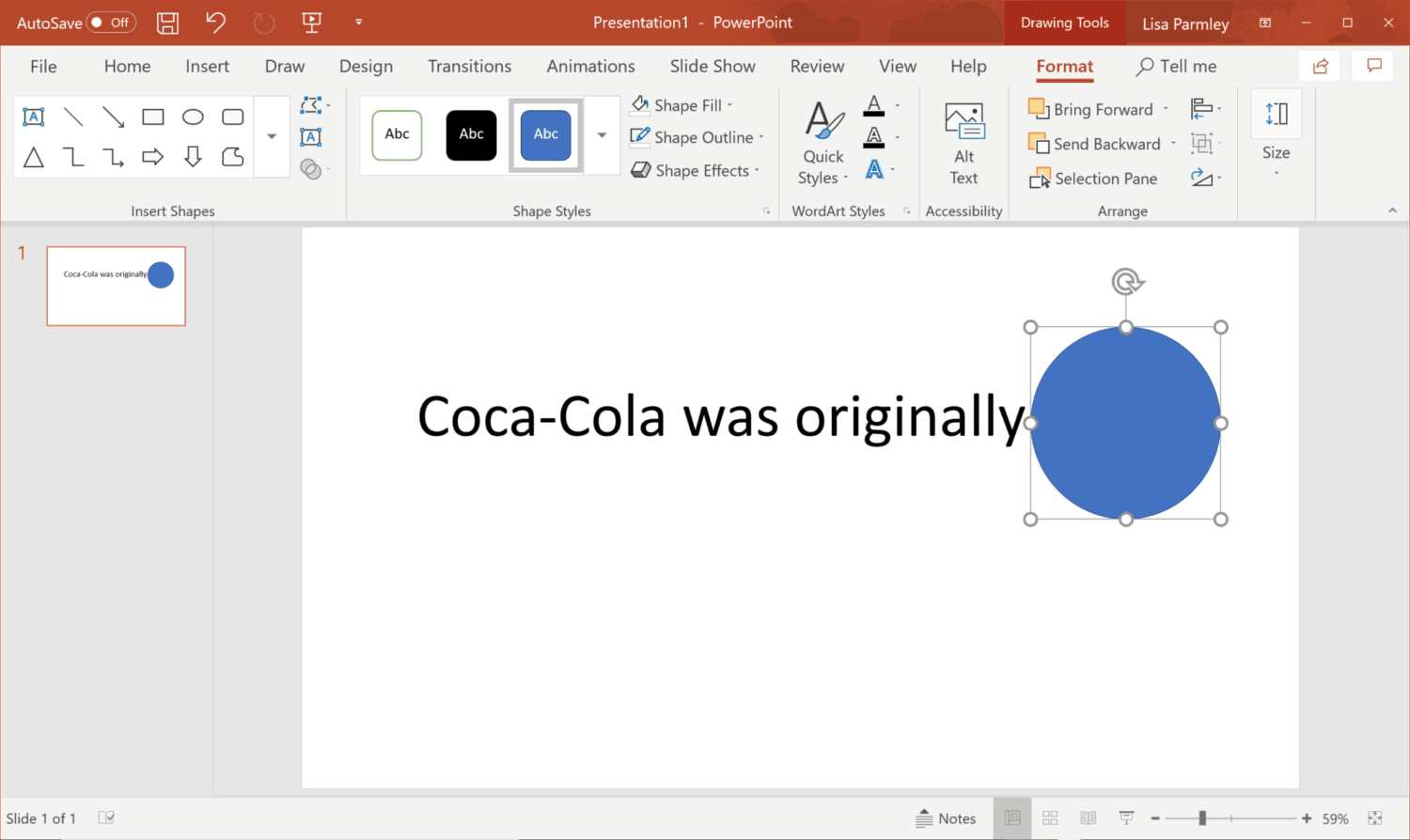Apply black filled Abc shape style
1410x840 pixels.
pos(471,134)
